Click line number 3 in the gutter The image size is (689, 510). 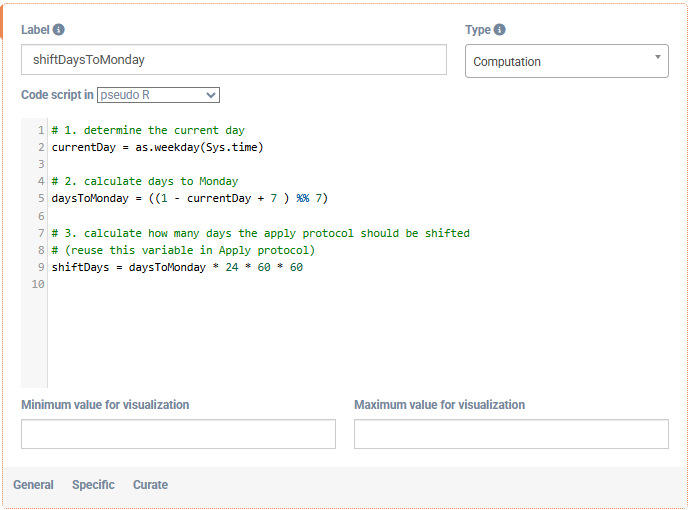click(x=41, y=164)
